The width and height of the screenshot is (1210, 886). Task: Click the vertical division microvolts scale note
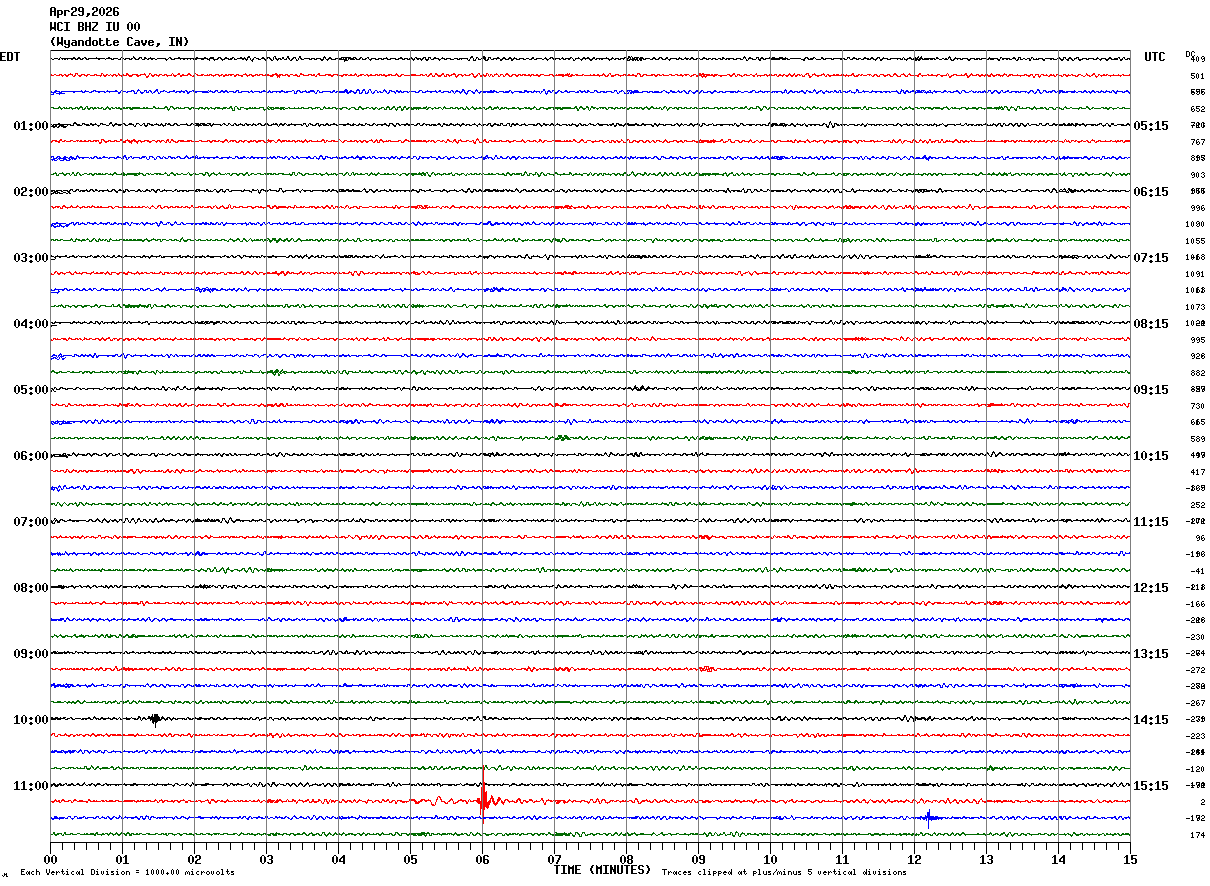(x=127, y=873)
